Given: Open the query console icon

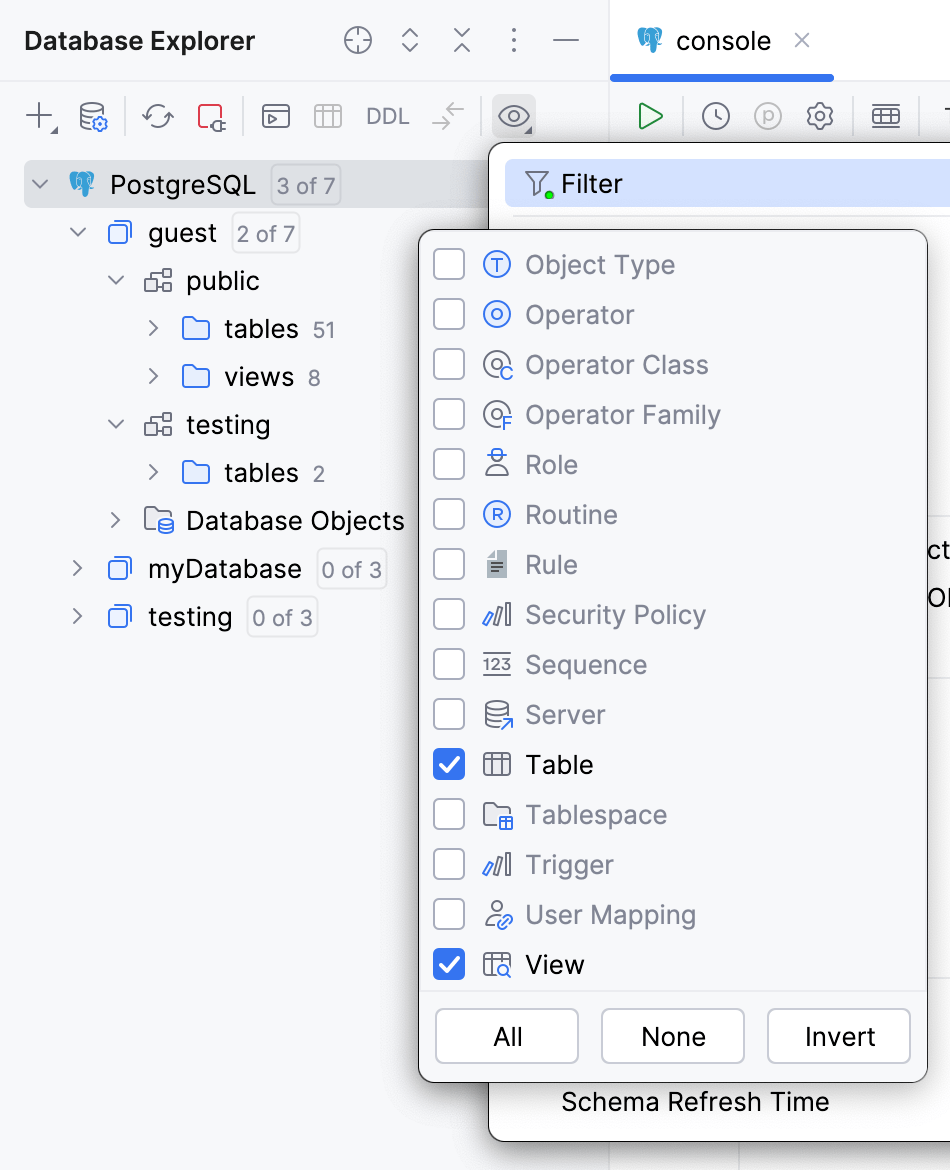Looking at the screenshot, I should tap(275, 116).
